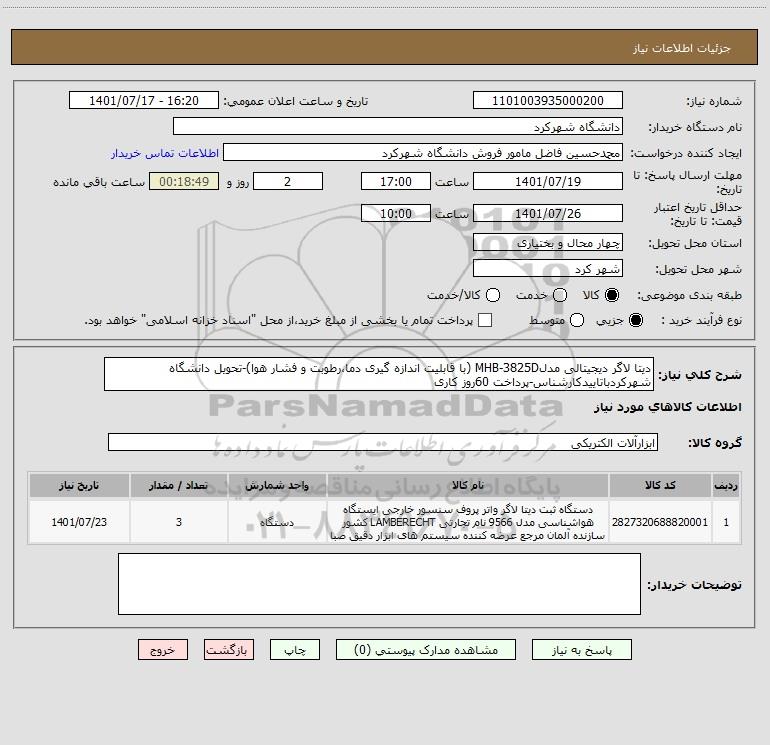This screenshot has width=770, height=745.
Task: Click the need date cell 1401/07/23
Action: [x=79, y=522]
